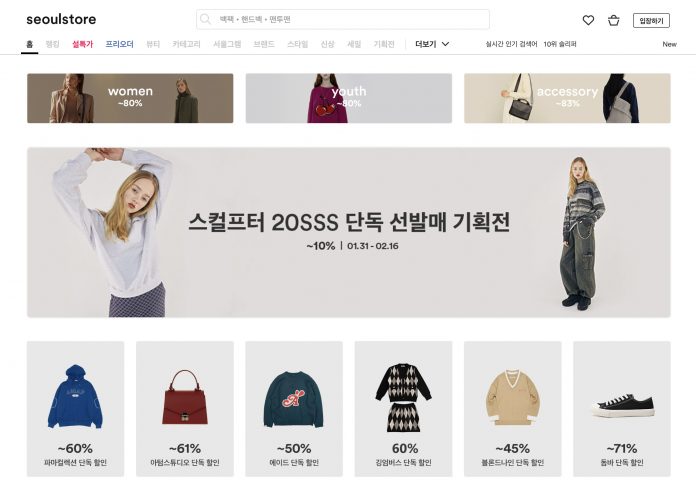This screenshot has width=696, height=495.
Task: Open the 스컬프터 20SSS main banner
Action: click(348, 232)
